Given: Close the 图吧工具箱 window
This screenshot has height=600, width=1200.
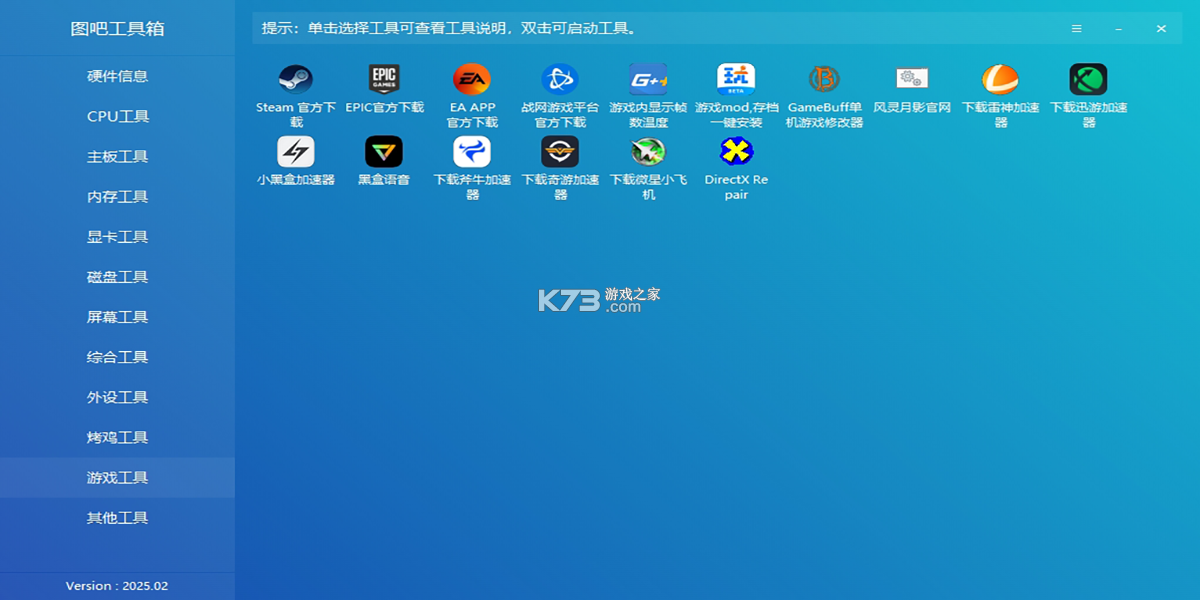Looking at the screenshot, I should (1161, 28).
